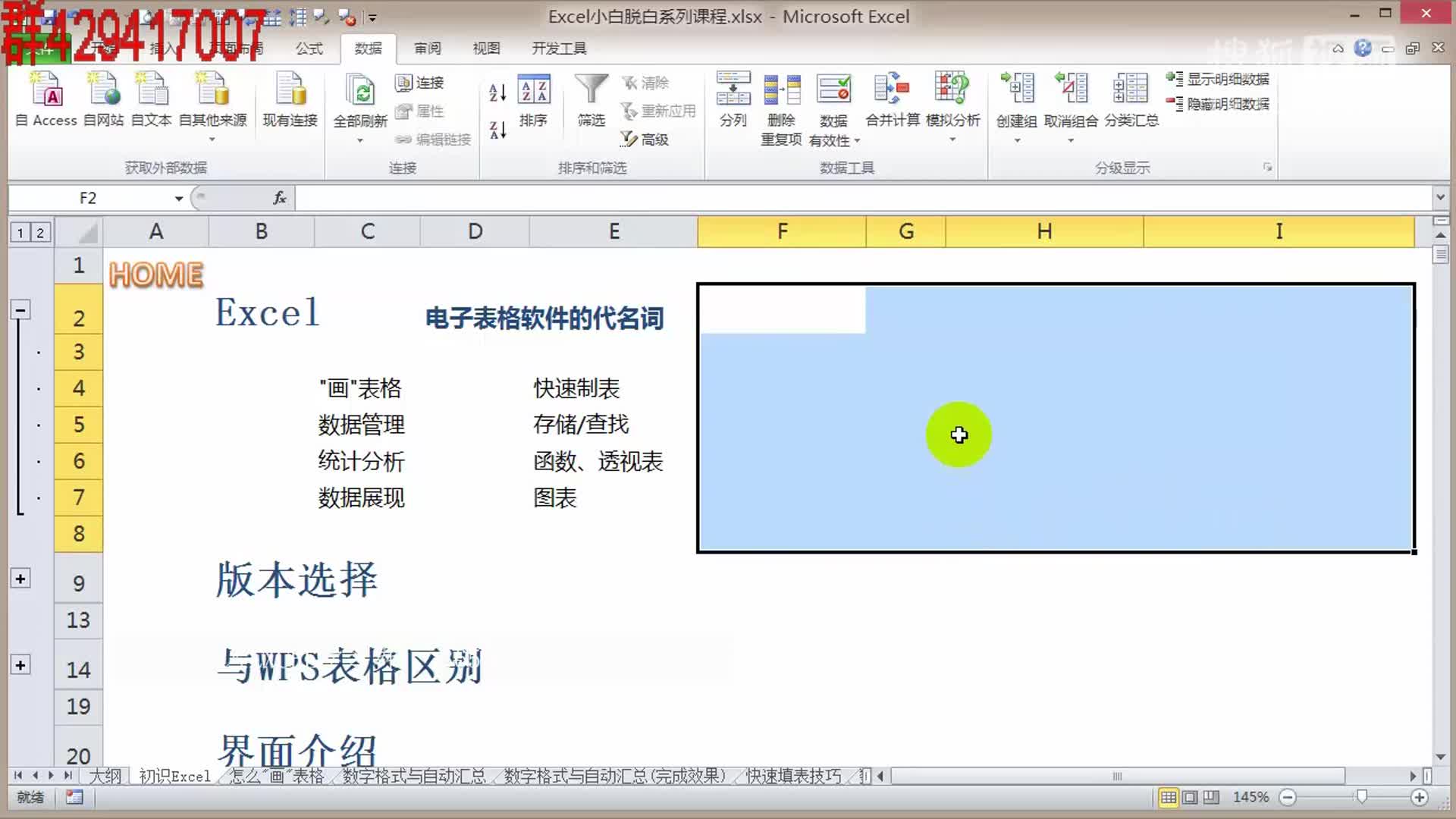Click the HOME link in cell A1

(x=156, y=275)
